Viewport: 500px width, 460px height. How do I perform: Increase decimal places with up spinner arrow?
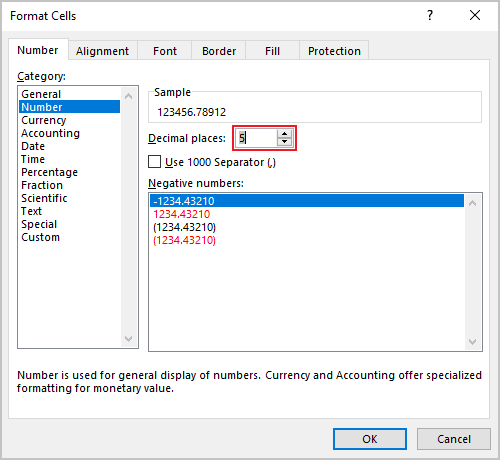(x=284, y=134)
